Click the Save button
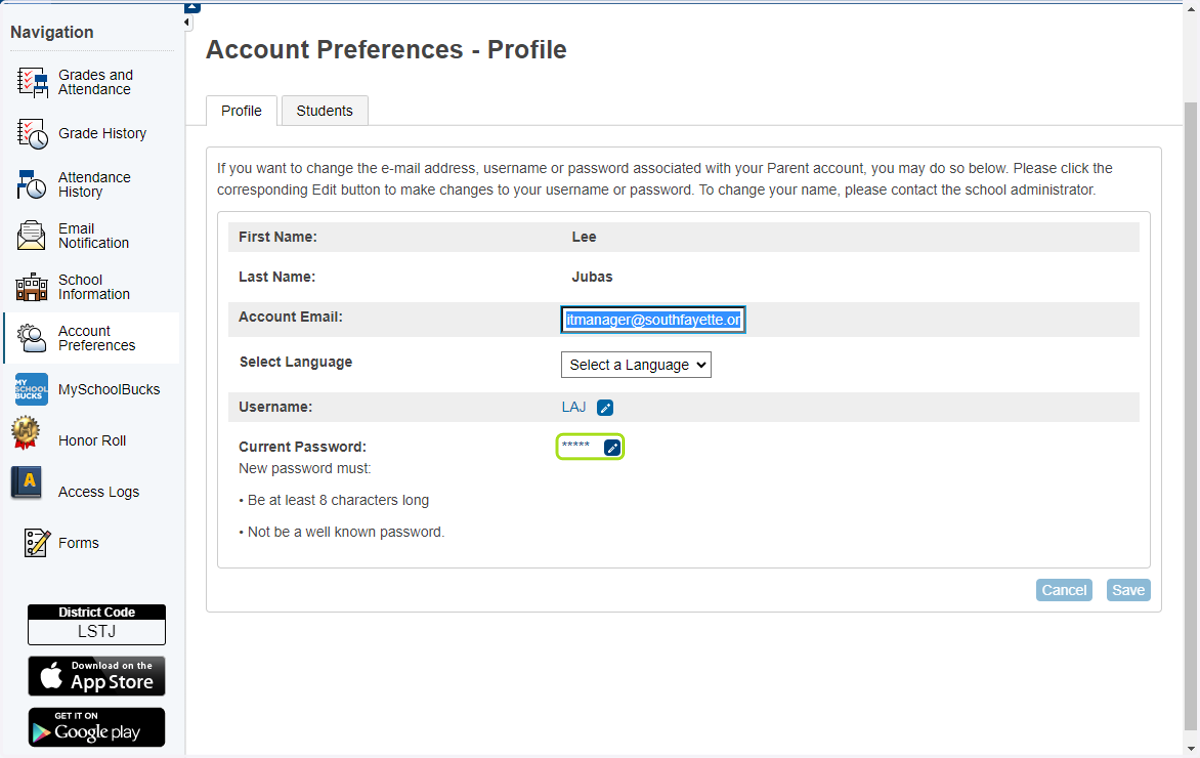The width and height of the screenshot is (1200, 758). 1128,590
